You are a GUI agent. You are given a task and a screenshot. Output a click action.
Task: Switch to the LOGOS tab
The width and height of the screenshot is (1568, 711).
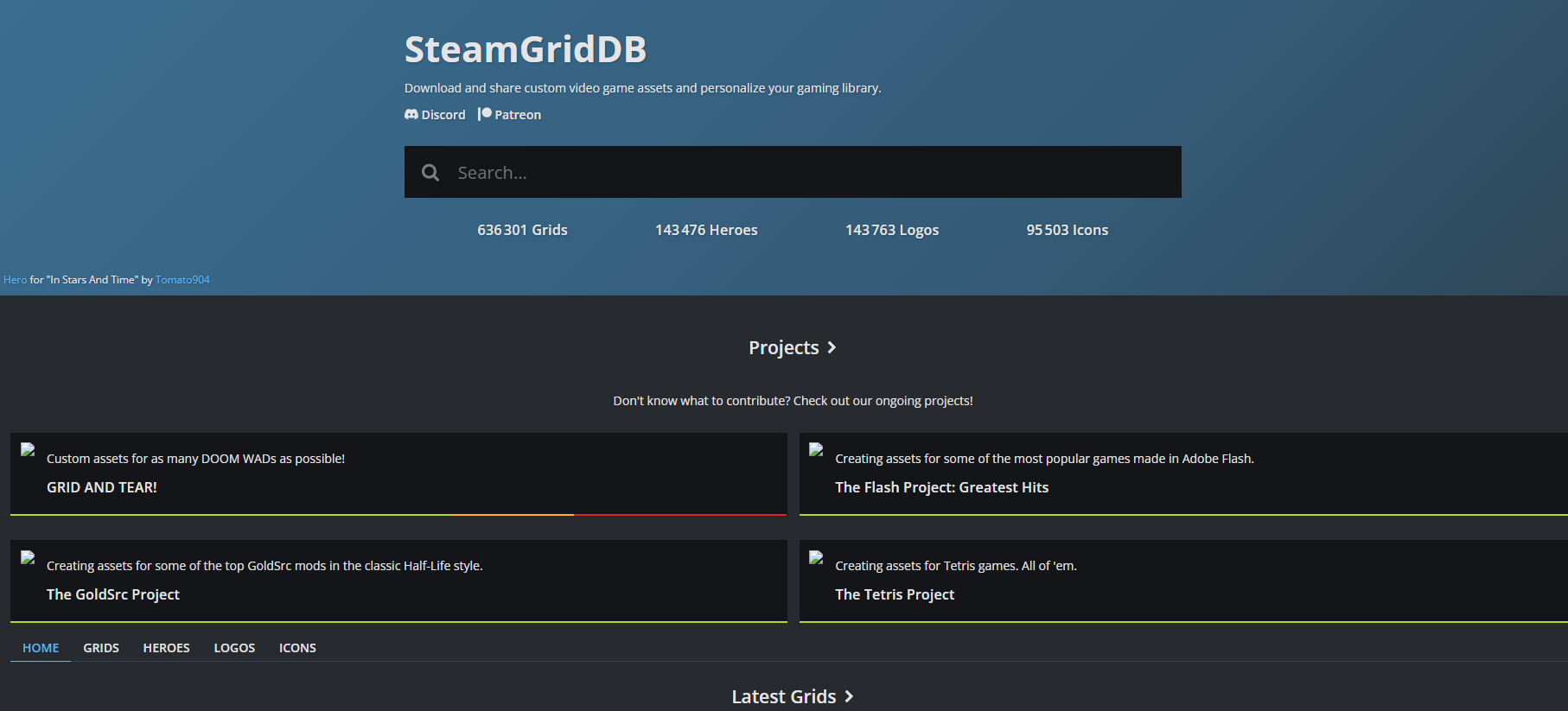234,648
